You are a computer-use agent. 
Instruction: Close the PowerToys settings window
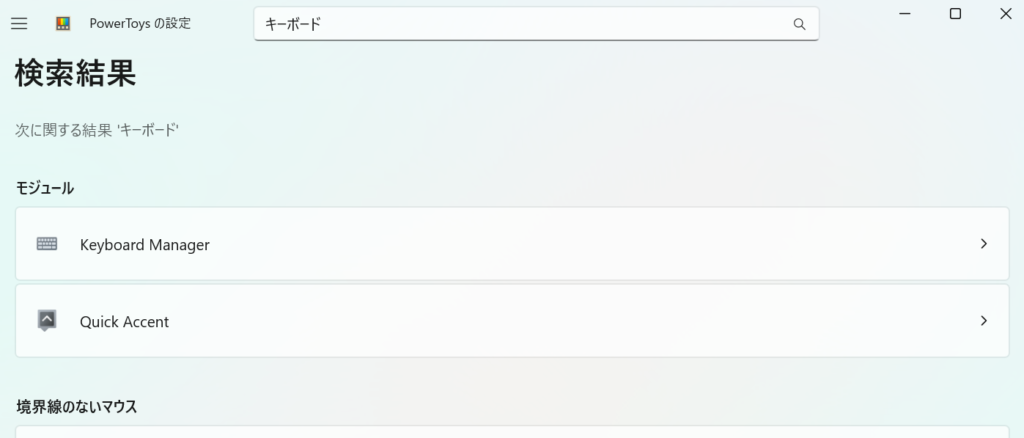(x=1005, y=13)
